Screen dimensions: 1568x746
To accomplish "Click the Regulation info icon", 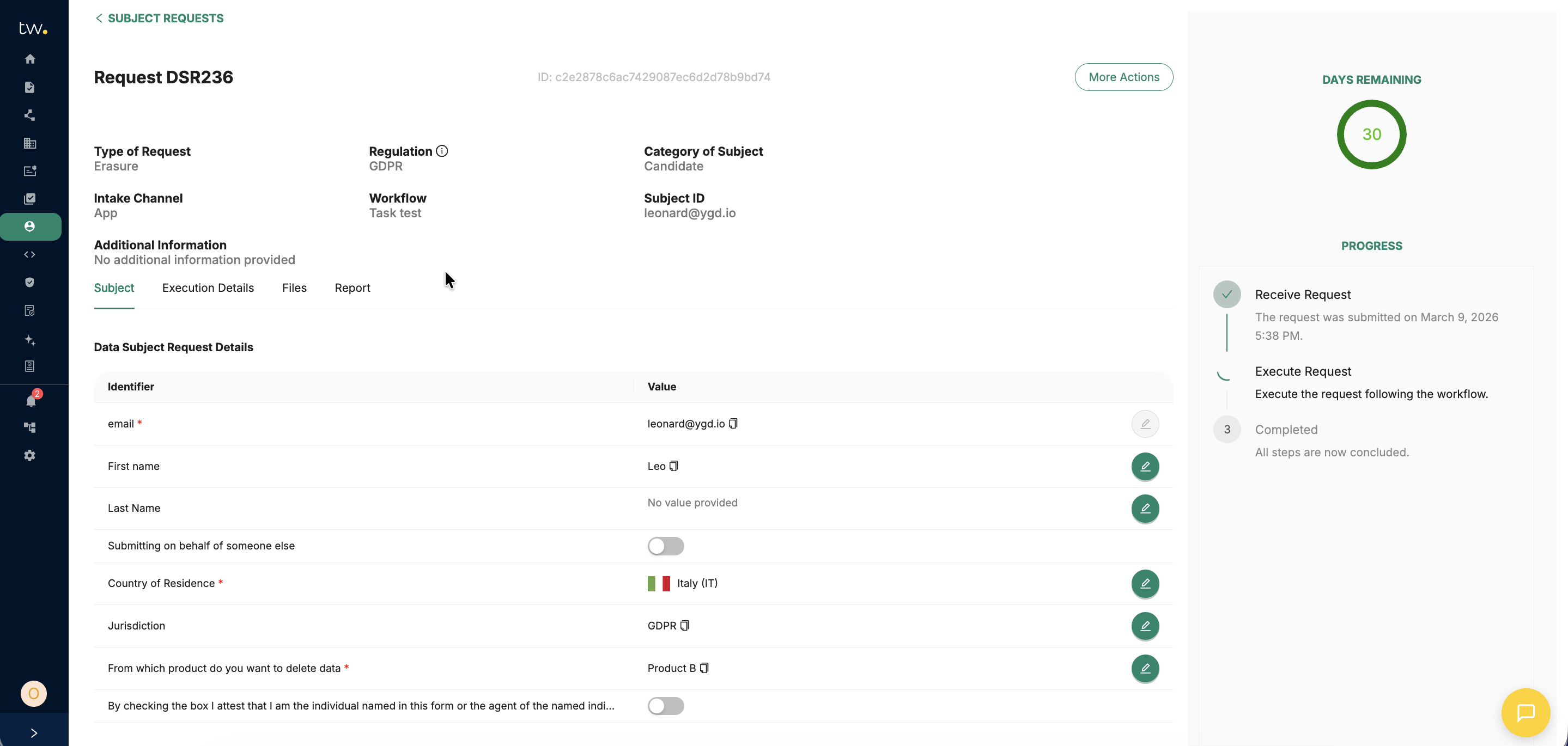I will pos(442,151).
